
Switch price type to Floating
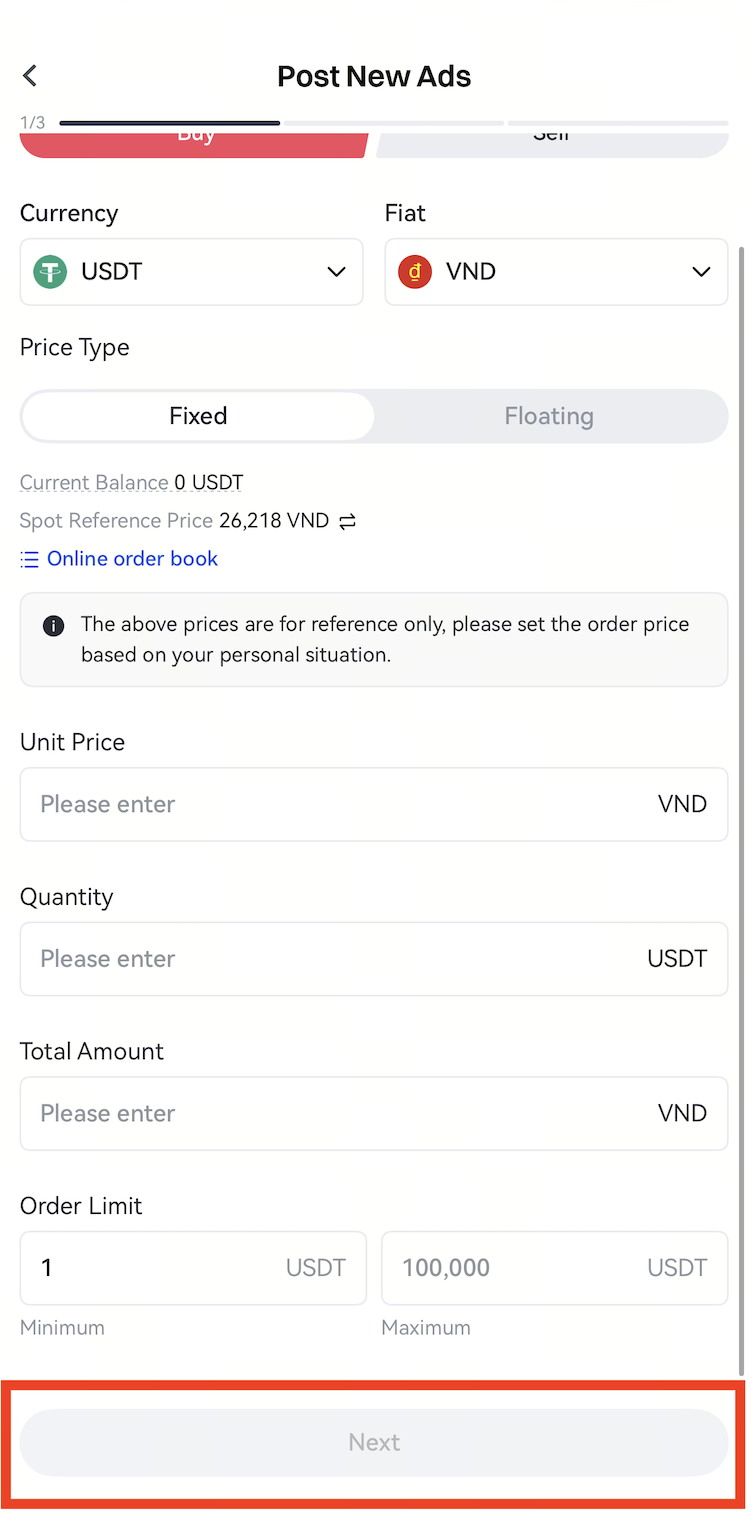[549, 416]
